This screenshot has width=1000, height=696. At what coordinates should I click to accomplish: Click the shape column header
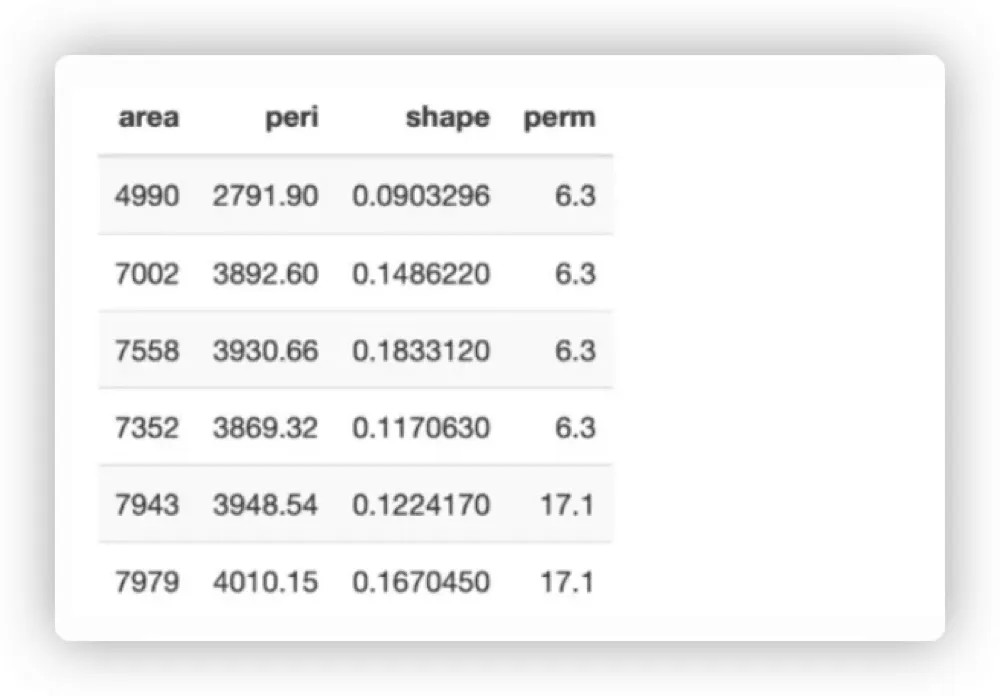447,118
